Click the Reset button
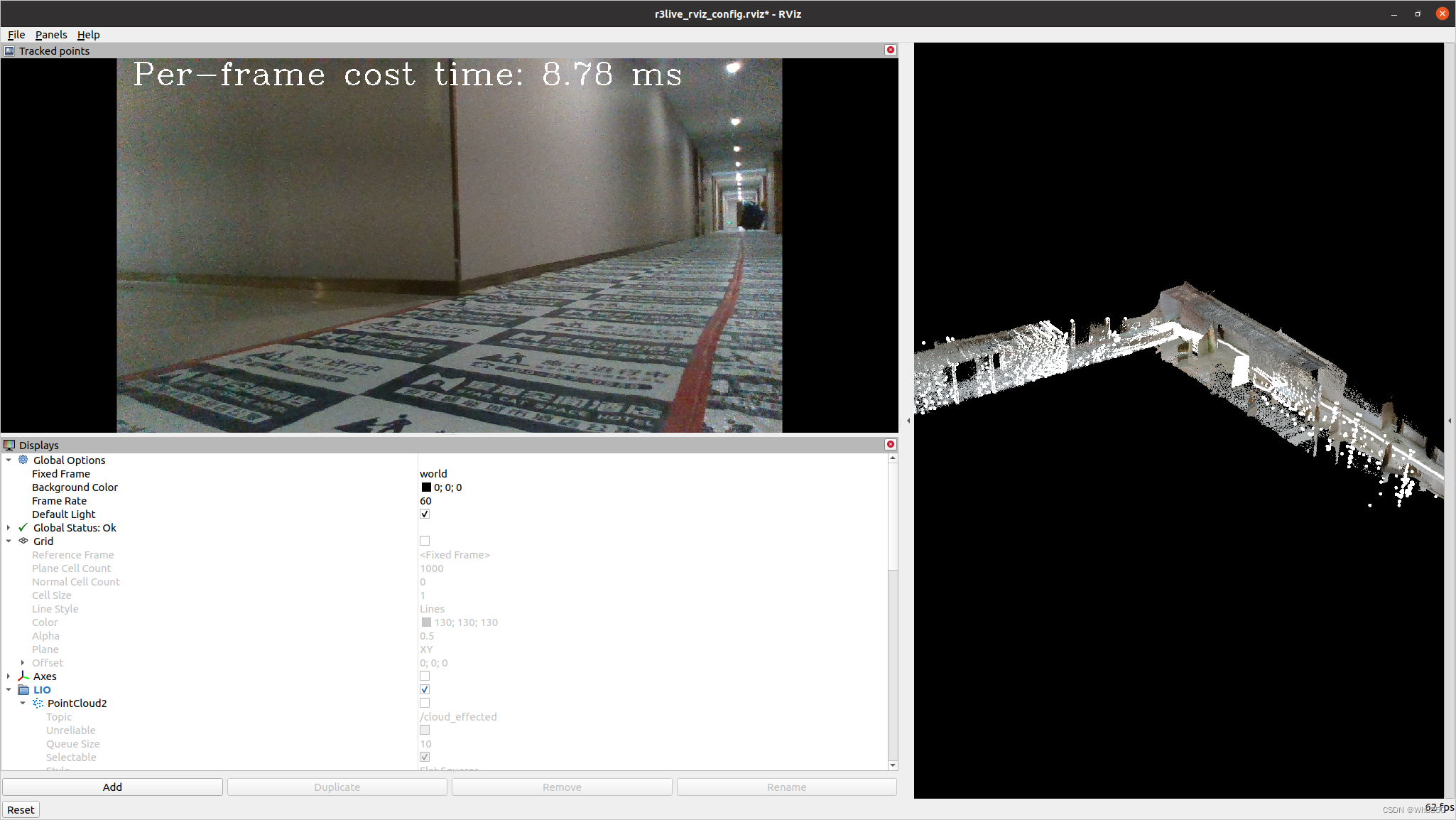The height and width of the screenshot is (820, 1456). 21,809
